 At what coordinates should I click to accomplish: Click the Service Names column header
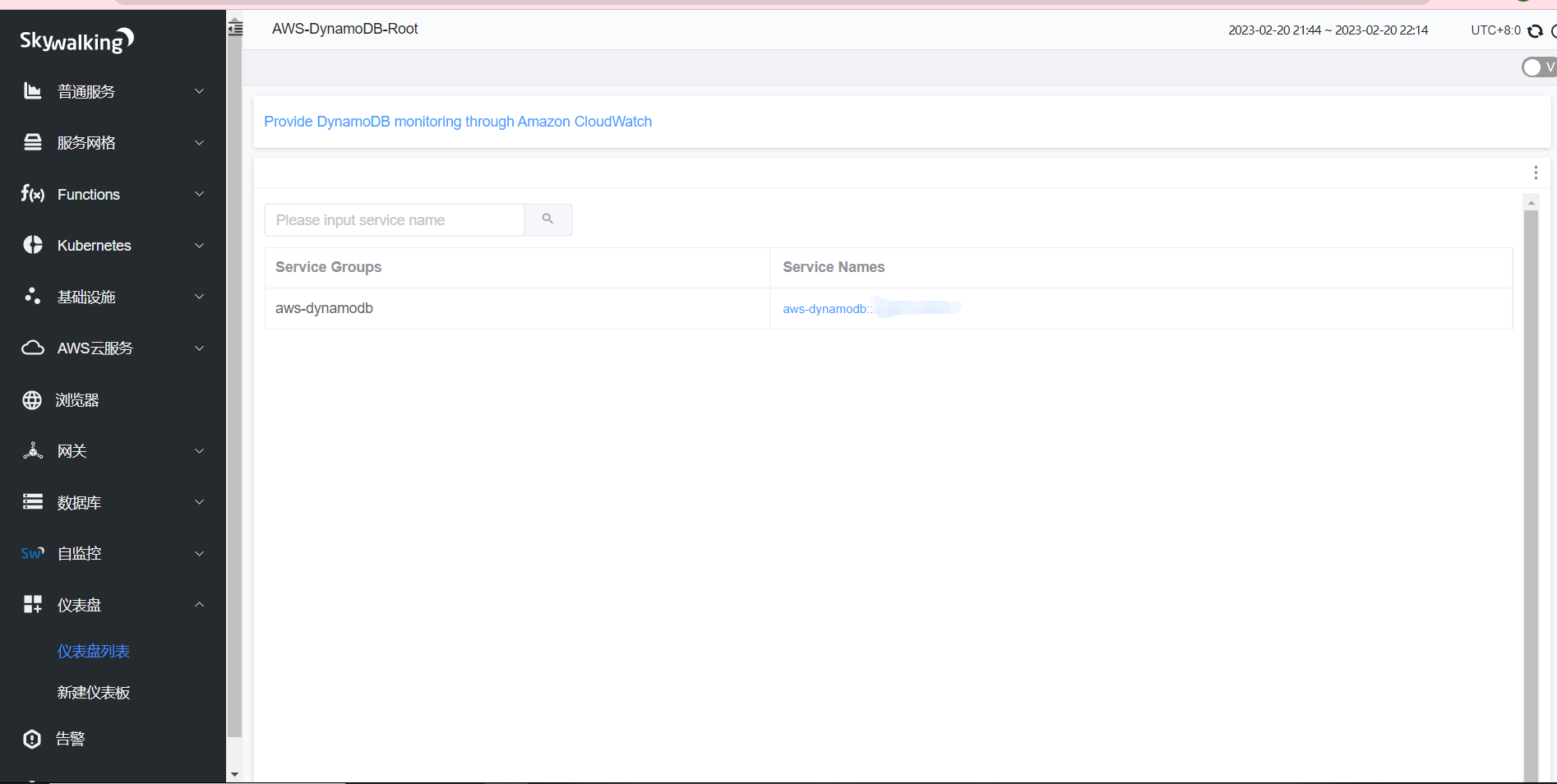pyautogui.click(x=1141, y=267)
